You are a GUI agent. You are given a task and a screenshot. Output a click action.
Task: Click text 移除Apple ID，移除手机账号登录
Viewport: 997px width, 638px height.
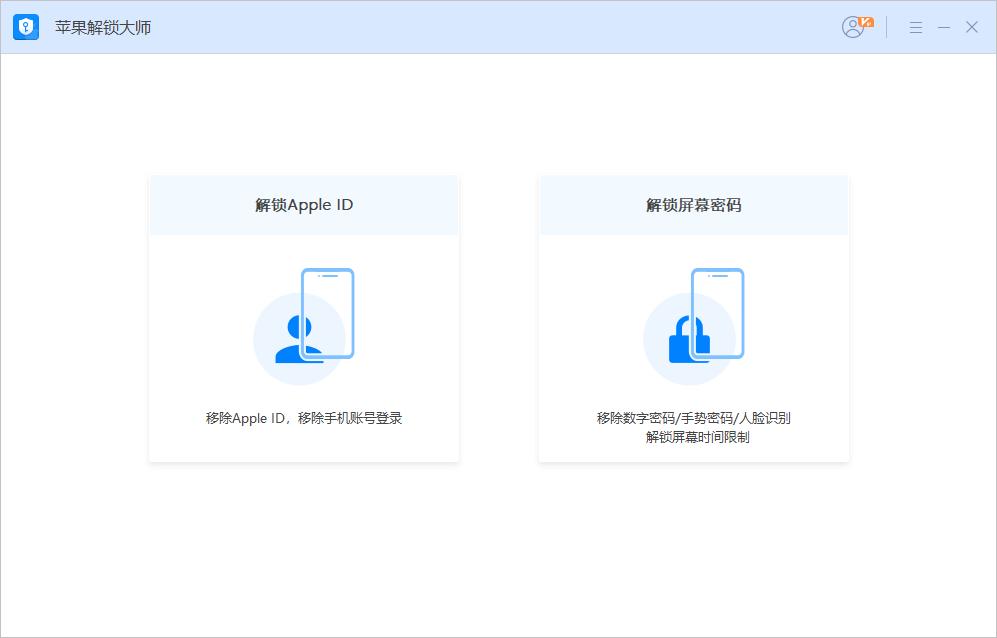click(x=304, y=419)
